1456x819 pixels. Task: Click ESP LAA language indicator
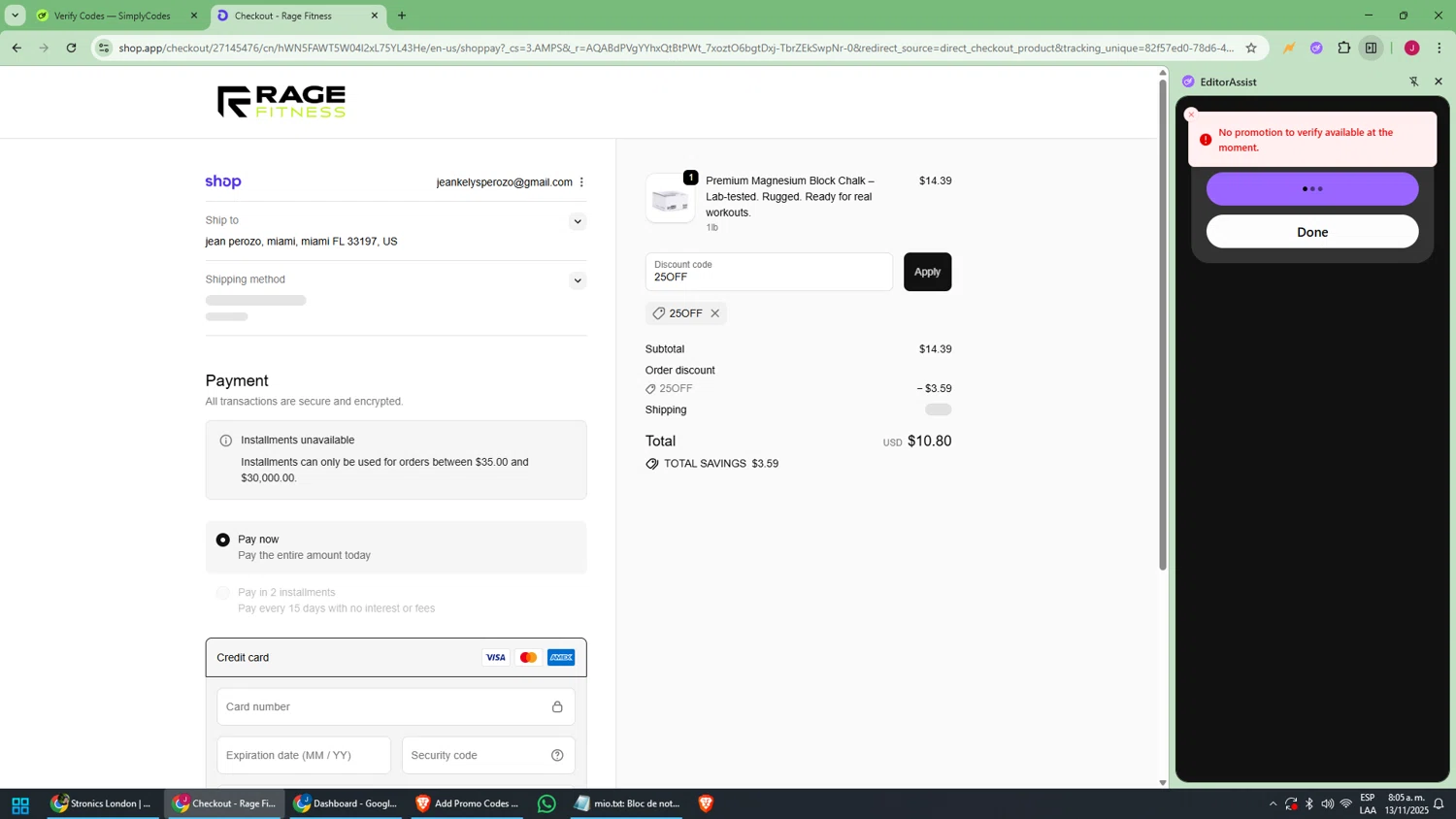(1367, 803)
